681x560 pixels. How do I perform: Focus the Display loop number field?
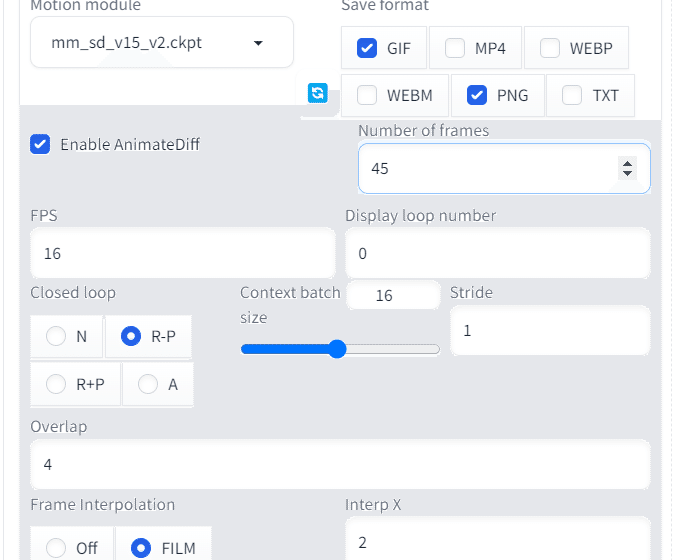(497, 254)
